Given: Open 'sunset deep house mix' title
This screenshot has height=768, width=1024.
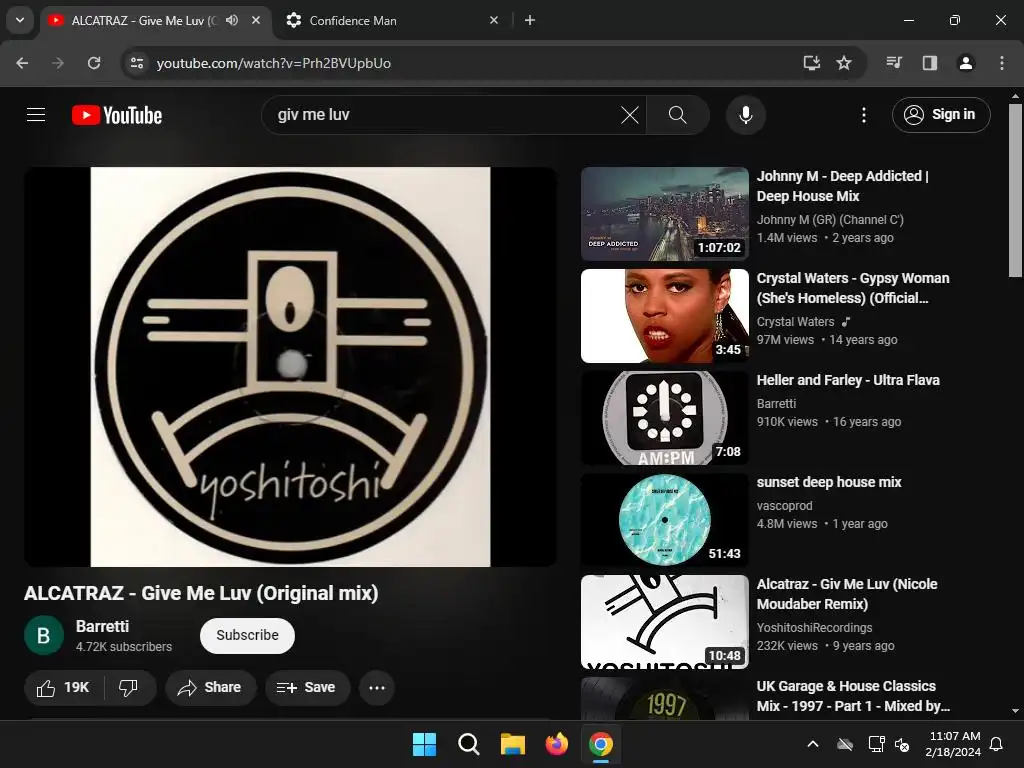Looking at the screenshot, I should coord(829,482).
